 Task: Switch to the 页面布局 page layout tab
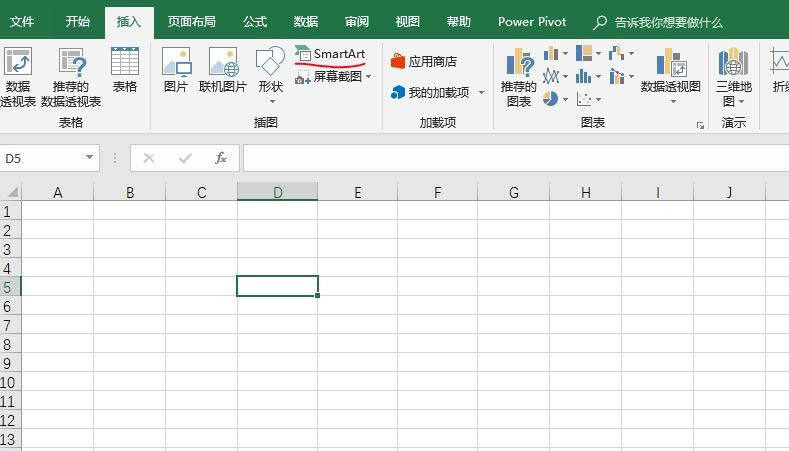(191, 22)
